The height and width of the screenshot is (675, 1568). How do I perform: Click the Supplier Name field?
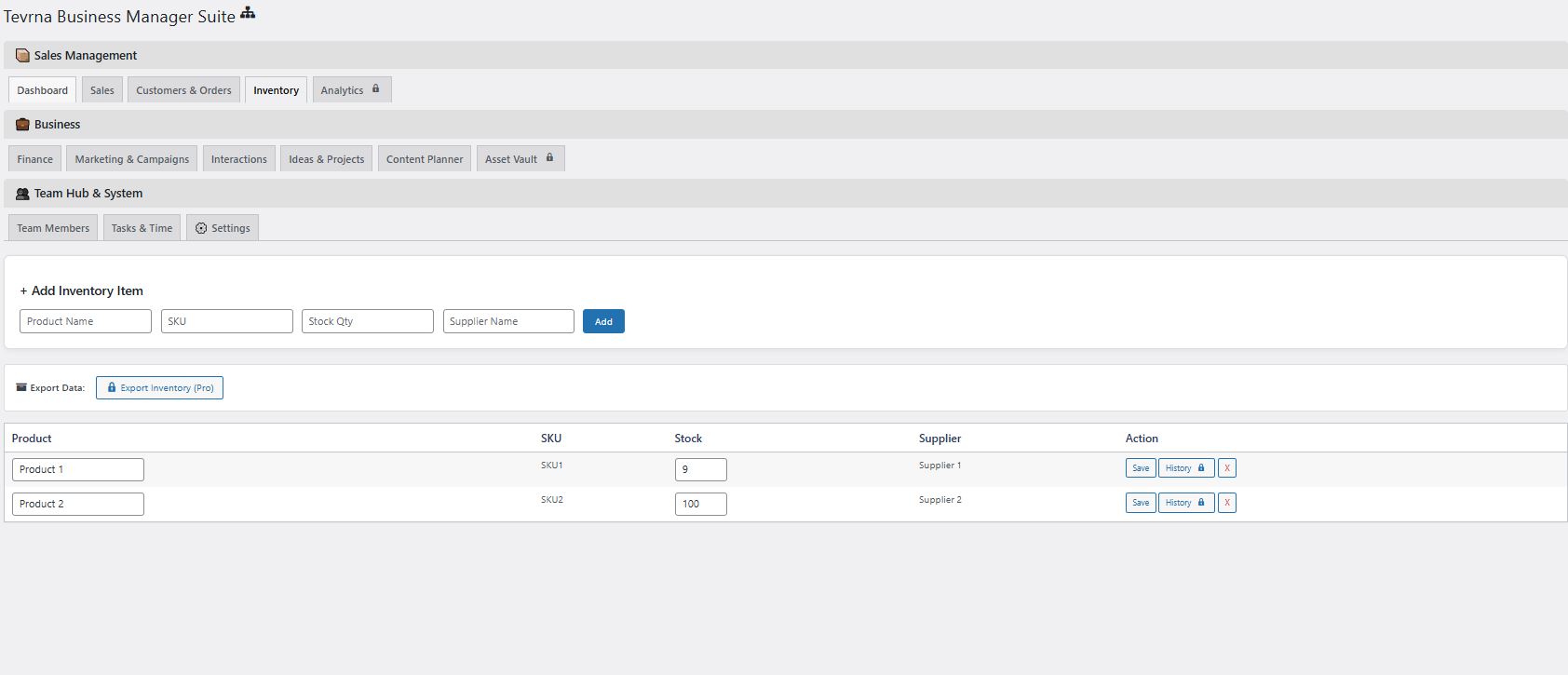pos(508,321)
